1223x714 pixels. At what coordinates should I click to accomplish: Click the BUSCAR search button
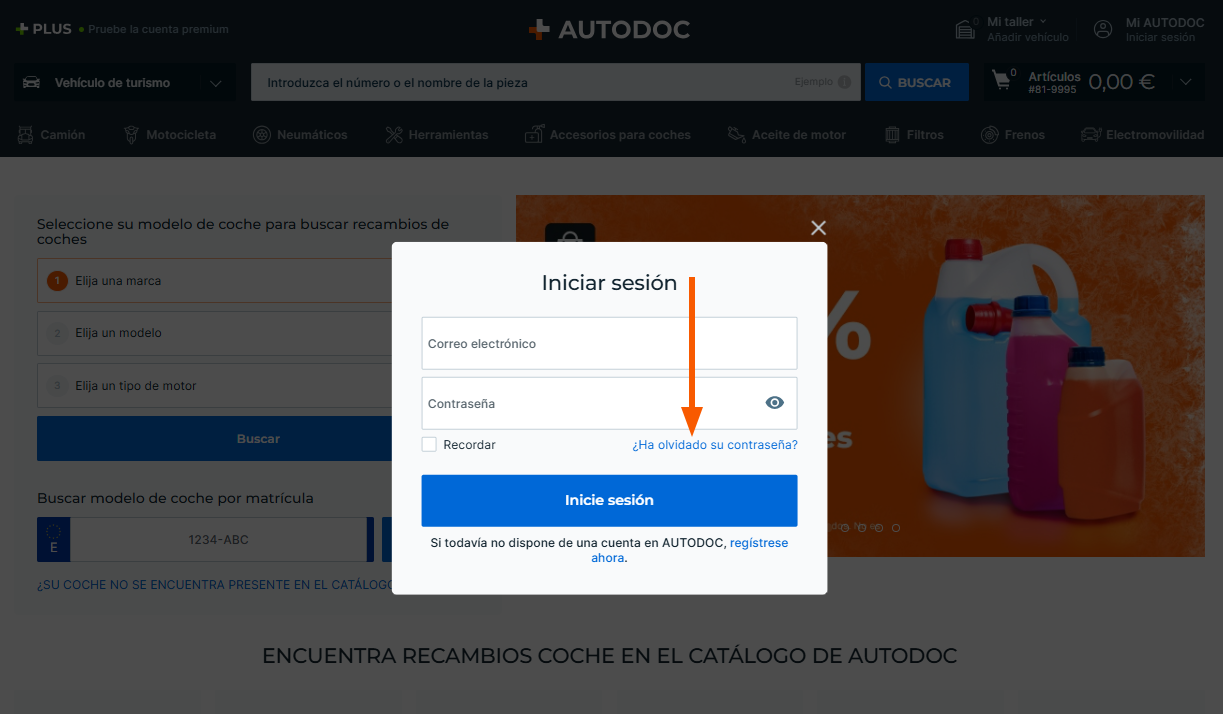[x=916, y=82]
